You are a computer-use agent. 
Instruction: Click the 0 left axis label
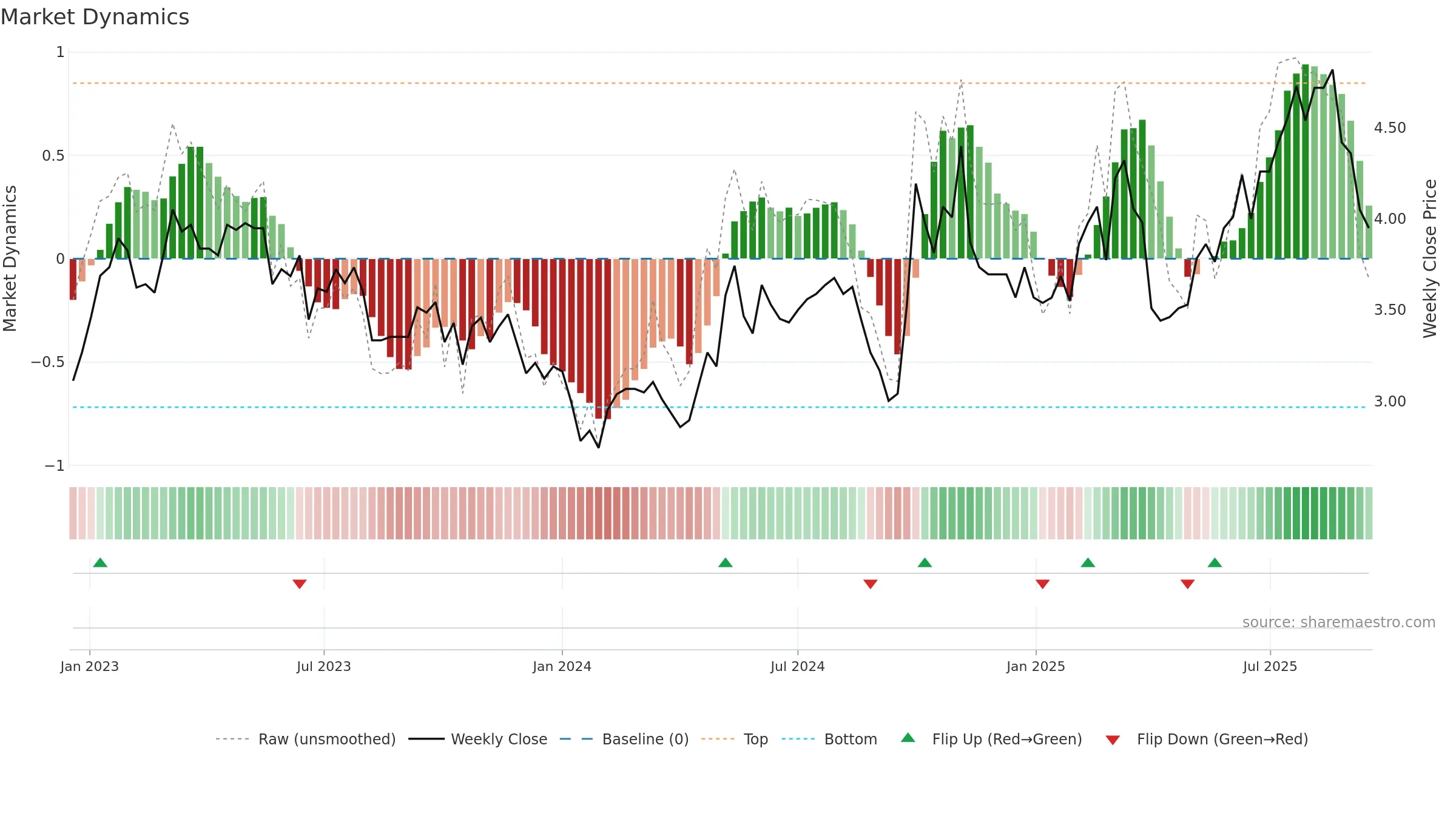[x=60, y=259]
